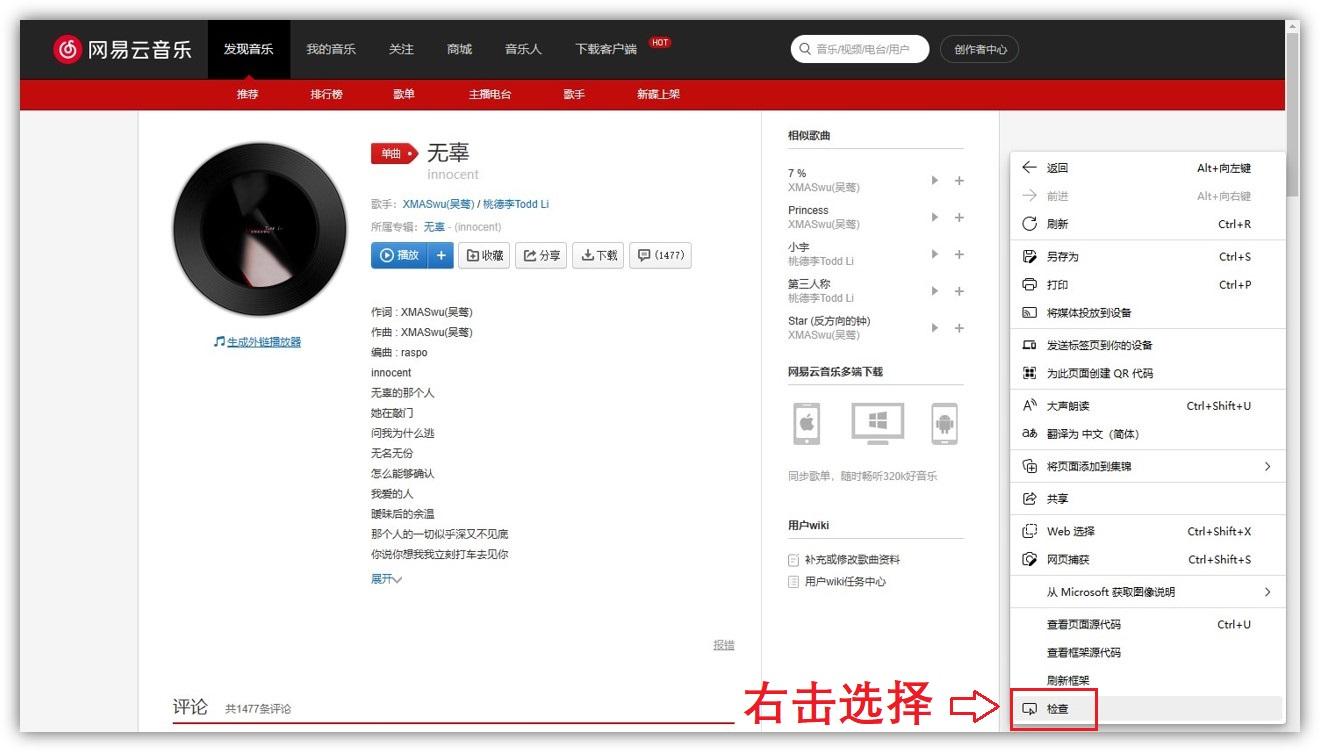Open 补充或修改歌曲资料 under 用户wiki
Image resolution: width=1320 pixels, height=752 pixels.
tap(852, 560)
